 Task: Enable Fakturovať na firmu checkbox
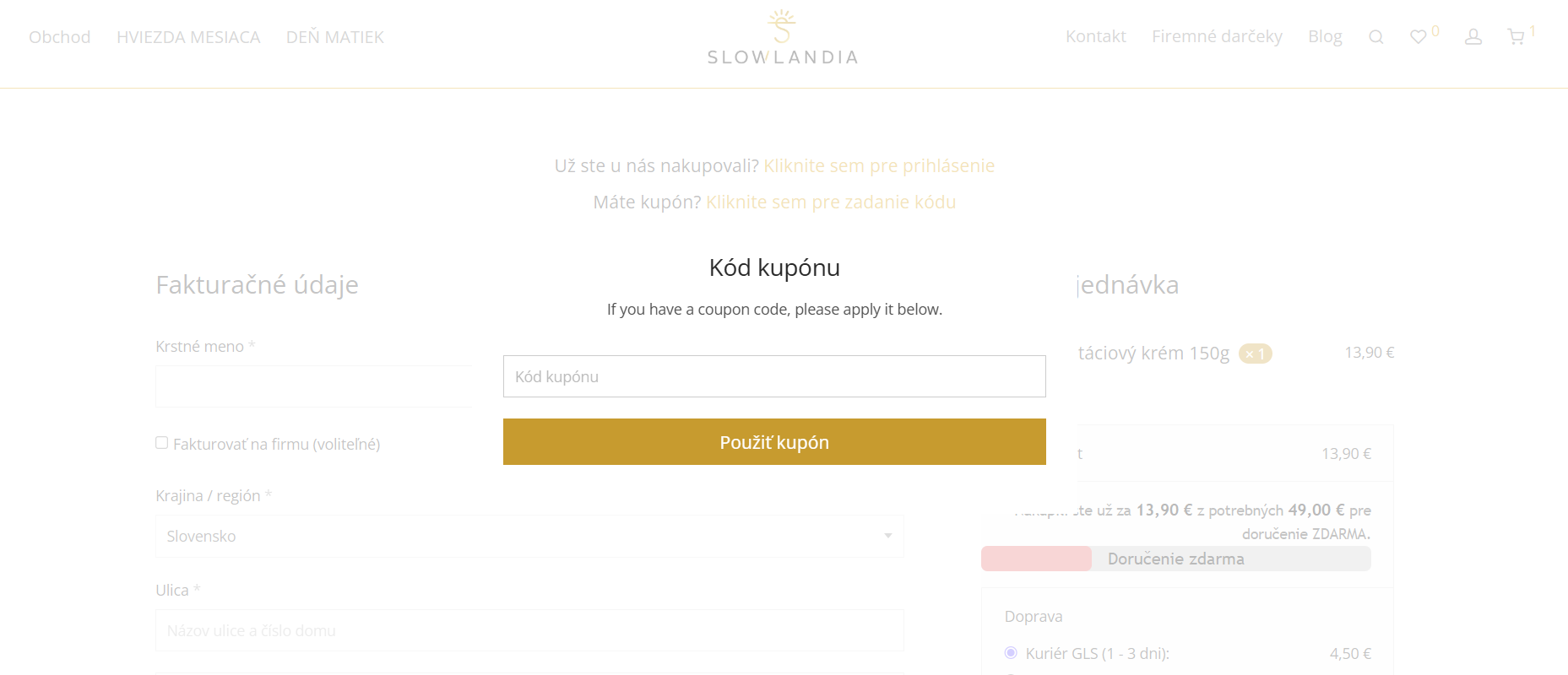[x=162, y=443]
